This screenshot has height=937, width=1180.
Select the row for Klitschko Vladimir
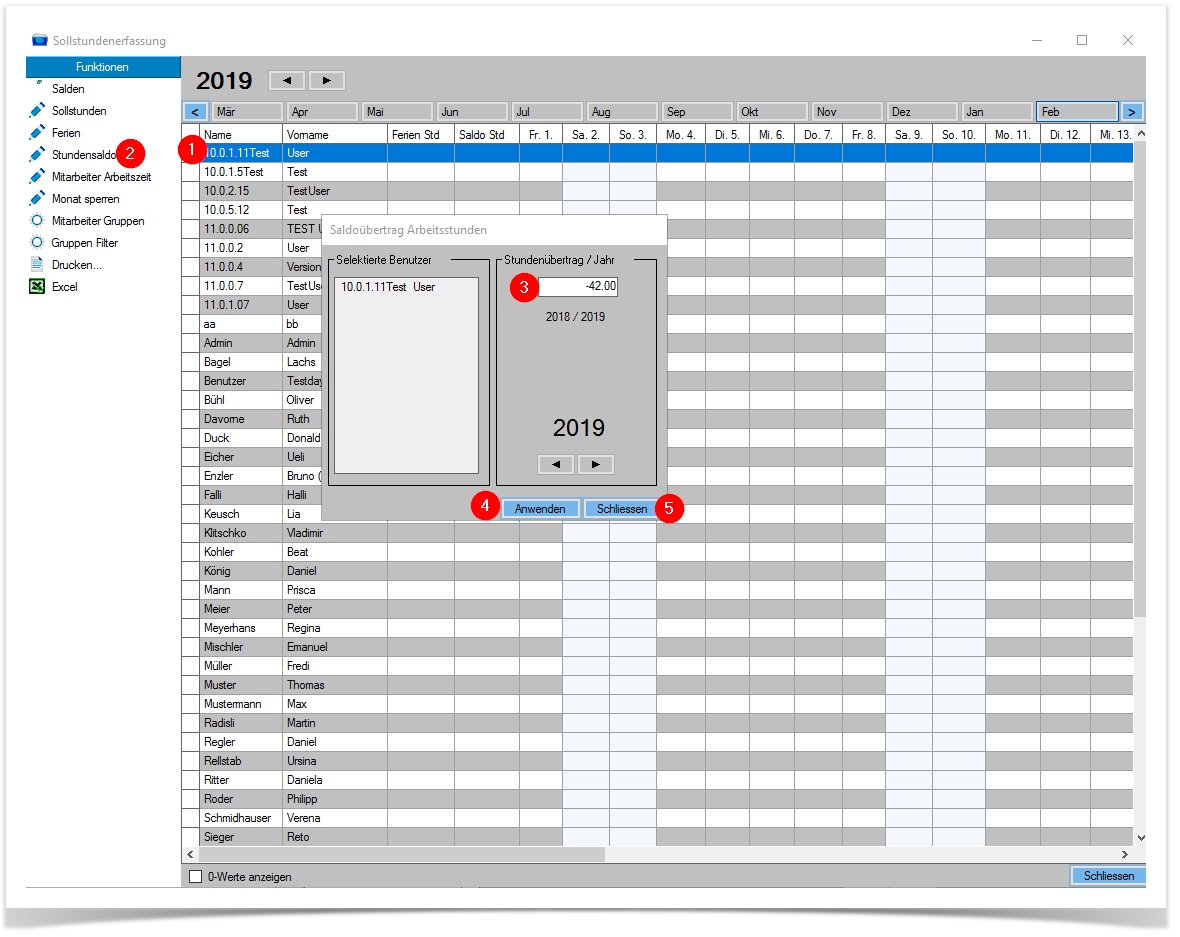click(657, 533)
